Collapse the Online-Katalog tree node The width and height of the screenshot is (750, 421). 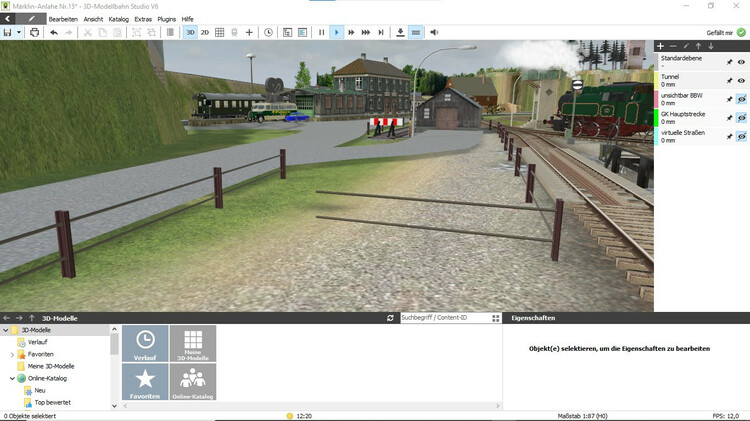click(12, 378)
